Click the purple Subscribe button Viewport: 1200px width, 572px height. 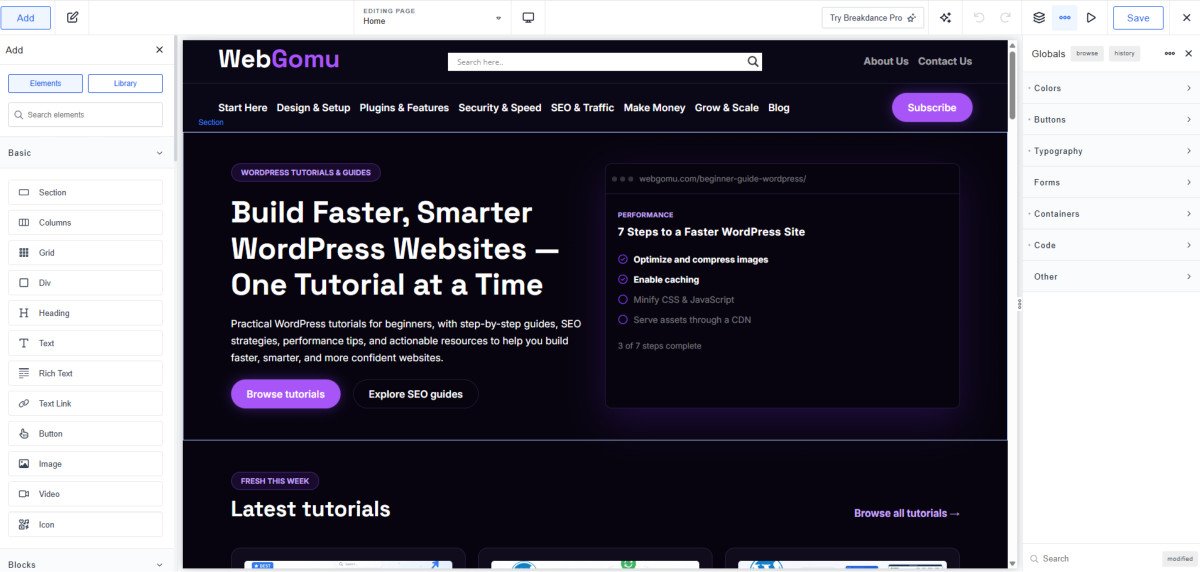click(932, 107)
